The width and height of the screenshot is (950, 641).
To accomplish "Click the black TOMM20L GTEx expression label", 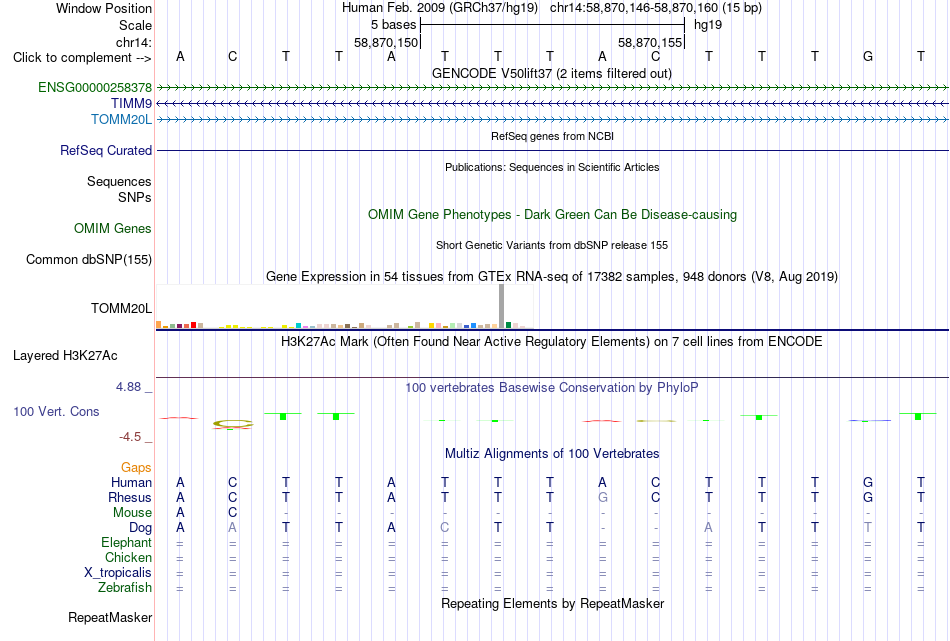I will [x=121, y=308].
